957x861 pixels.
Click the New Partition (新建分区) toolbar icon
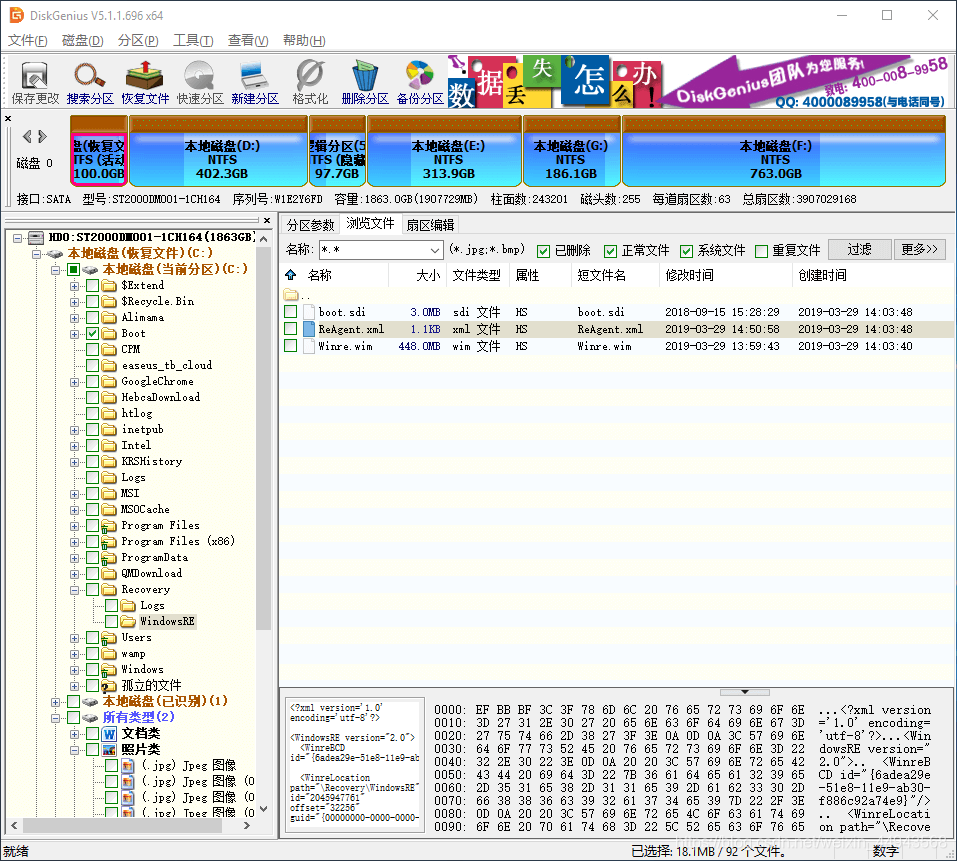(x=255, y=82)
